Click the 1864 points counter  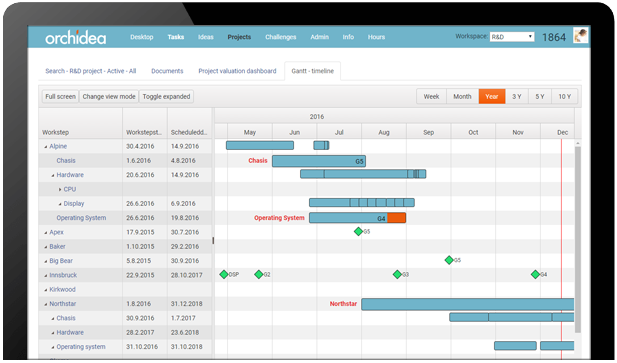point(554,37)
